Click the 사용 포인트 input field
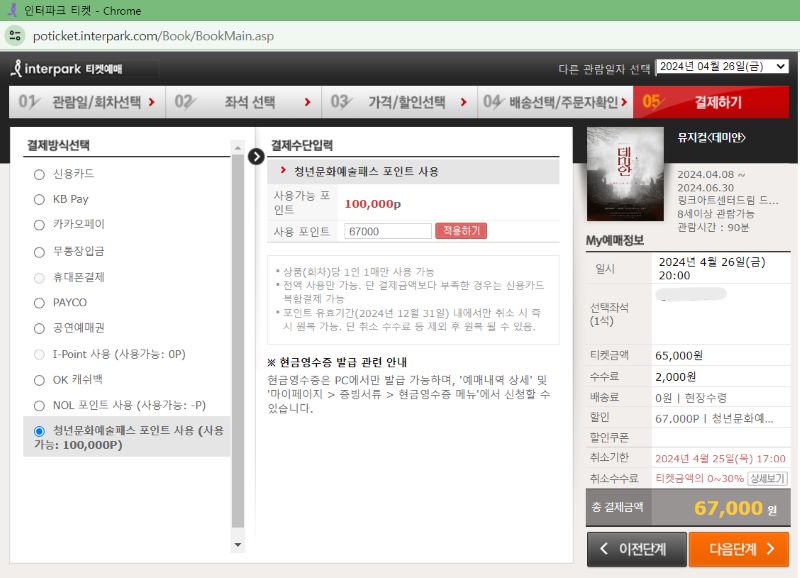The image size is (800, 578). (387, 231)
